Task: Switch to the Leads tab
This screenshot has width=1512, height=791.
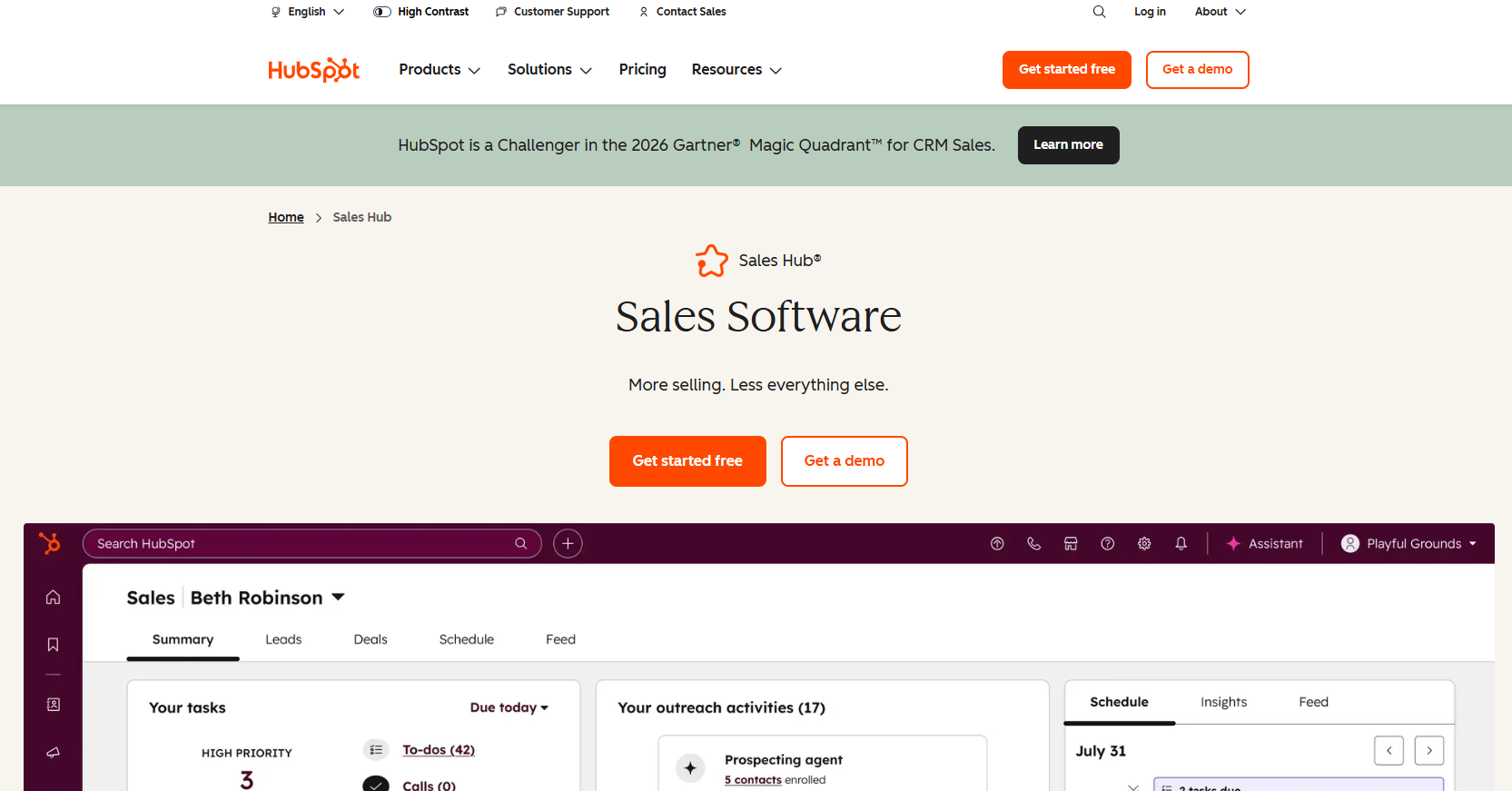Action: [x=283, y=639]
